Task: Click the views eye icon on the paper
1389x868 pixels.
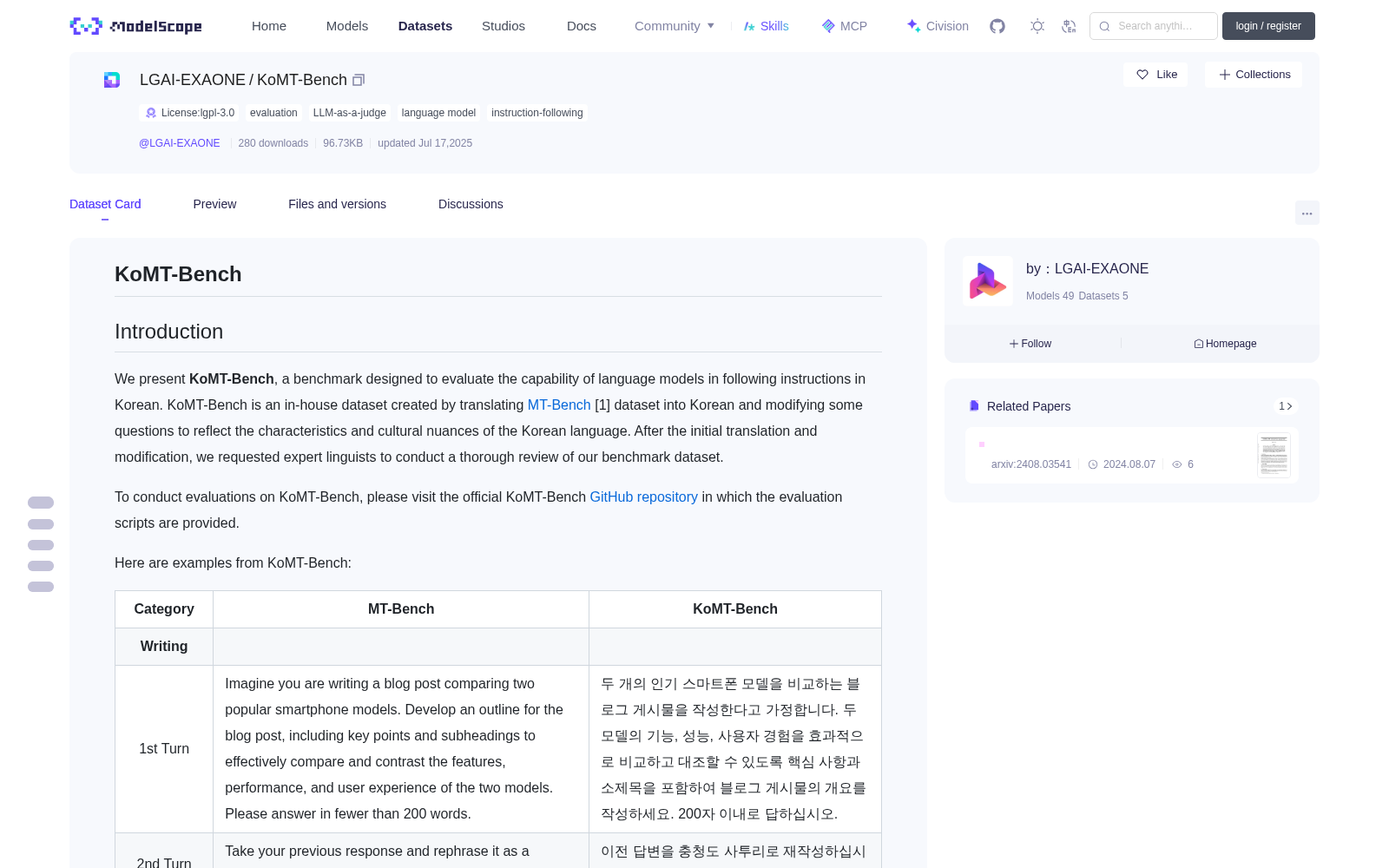Action: click(1177, 464)
